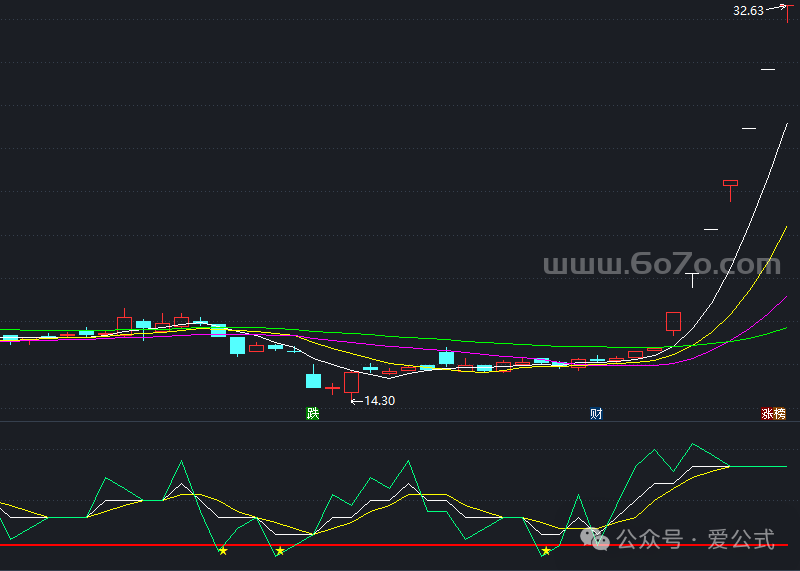This screenshot has height=571, width=800.
Task: Select the hollow red candle above 14.30
Action: click(x=351, y=382)
